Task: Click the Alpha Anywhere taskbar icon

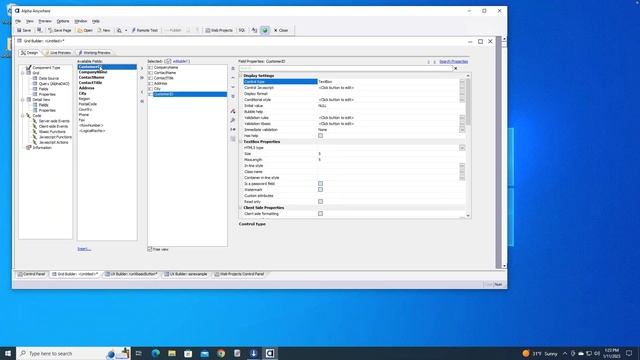Action: pyautogui.click(x=270, y=353)
